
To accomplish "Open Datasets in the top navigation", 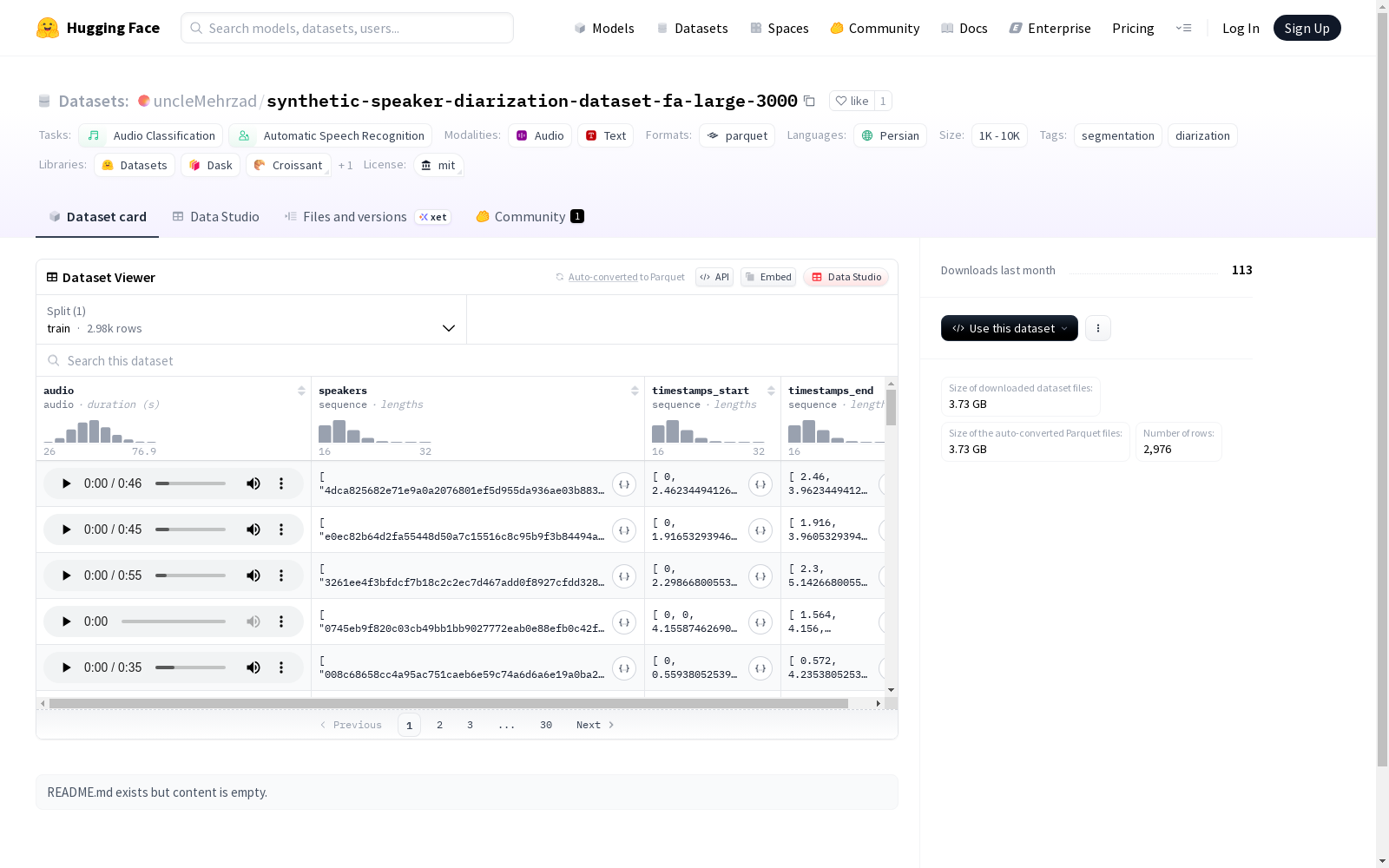I will click(692, 28).
